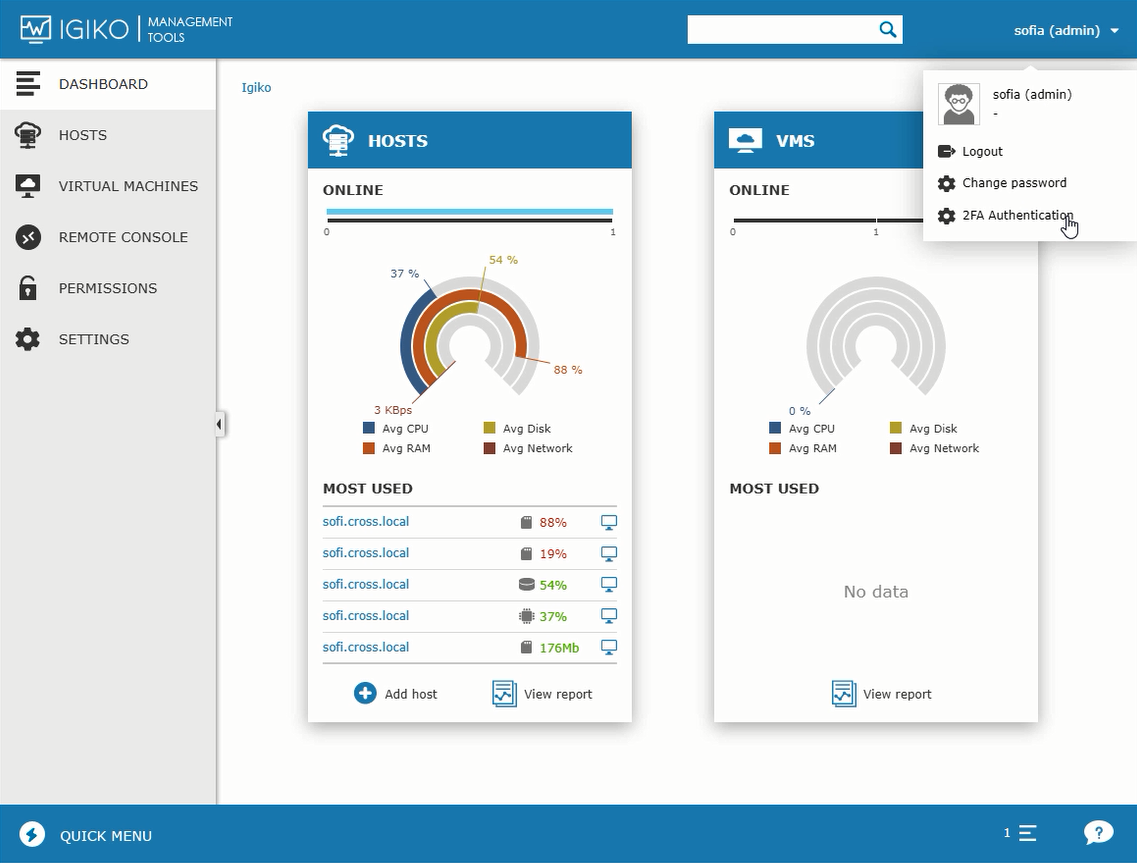Click the Hosts Avg Network legend swatch

point(489,448)
